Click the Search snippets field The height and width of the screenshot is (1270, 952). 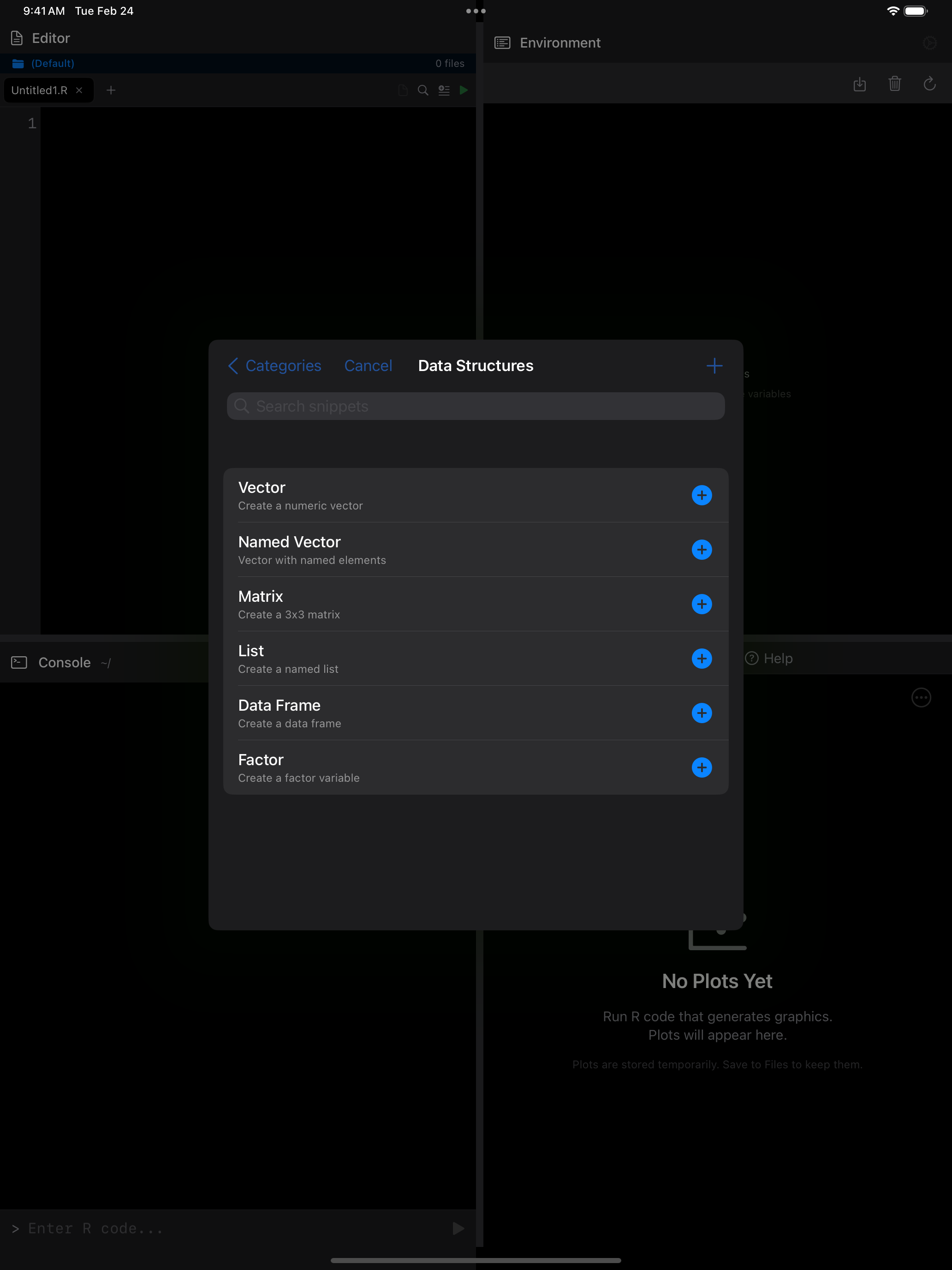tap(475, 406)
